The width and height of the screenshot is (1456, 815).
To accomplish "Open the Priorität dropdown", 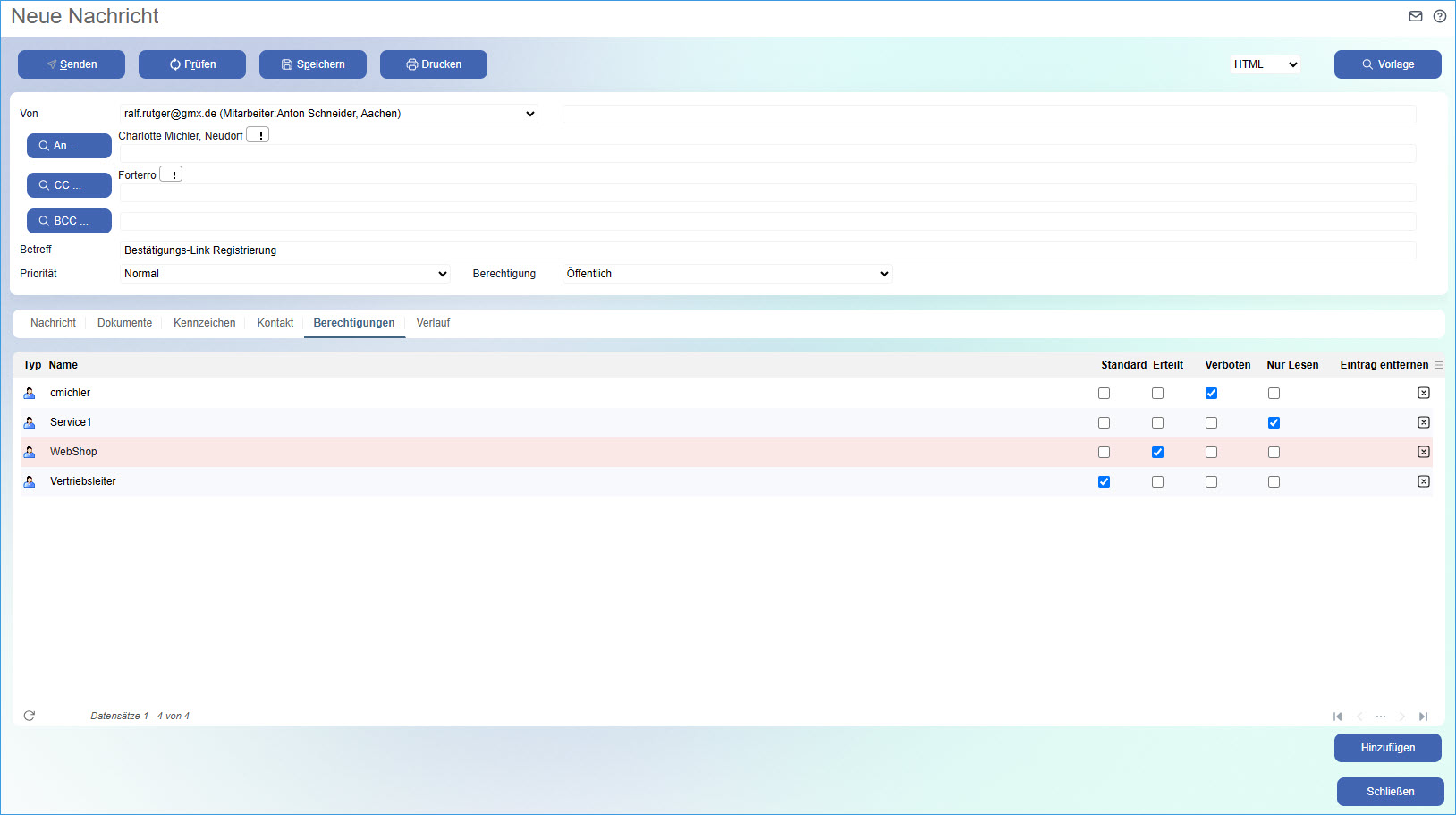I will (x=284, y=274).
